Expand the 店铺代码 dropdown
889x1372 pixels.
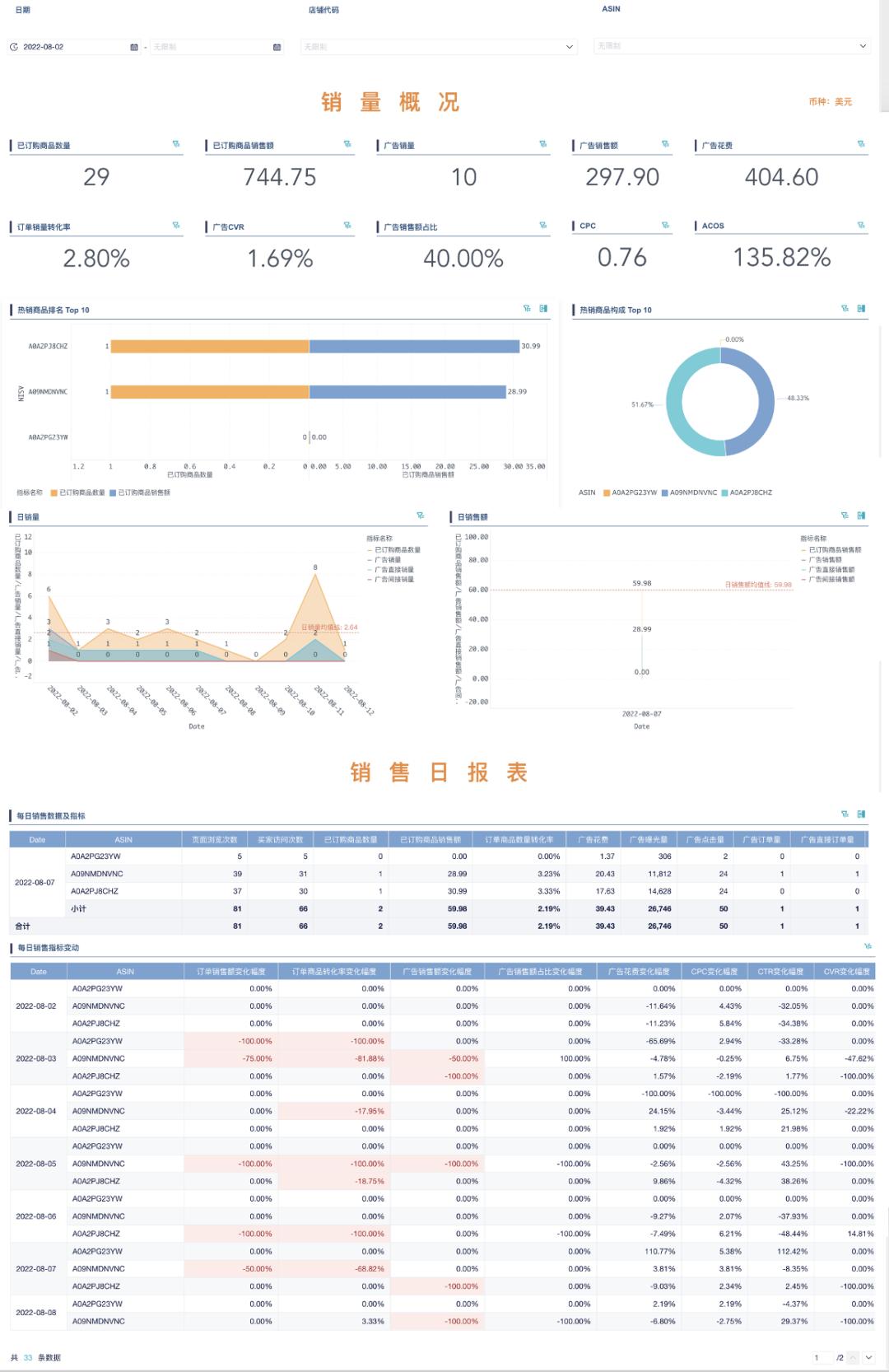438,47
